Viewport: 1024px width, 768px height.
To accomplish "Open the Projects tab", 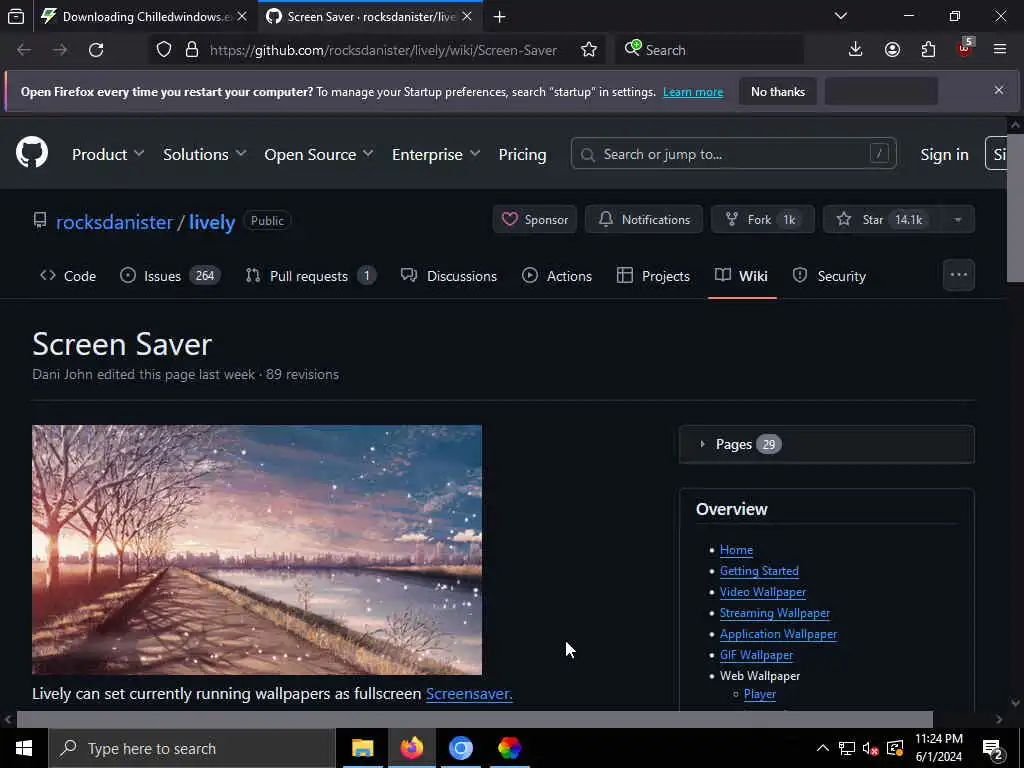I will tap(653, 276).
